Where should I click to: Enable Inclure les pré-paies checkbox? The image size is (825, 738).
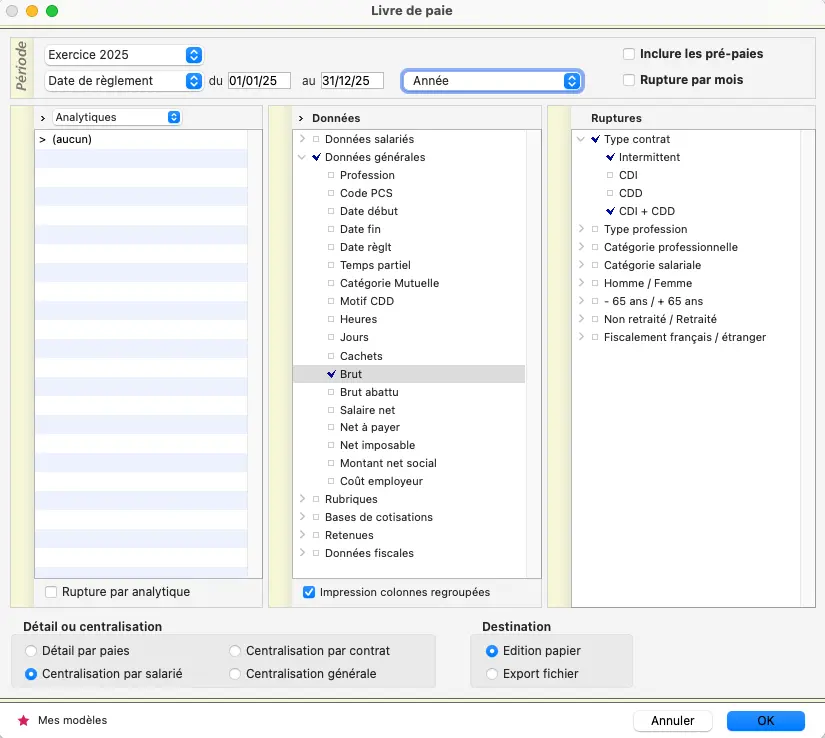pyautogui.click(x=629, y=54)
